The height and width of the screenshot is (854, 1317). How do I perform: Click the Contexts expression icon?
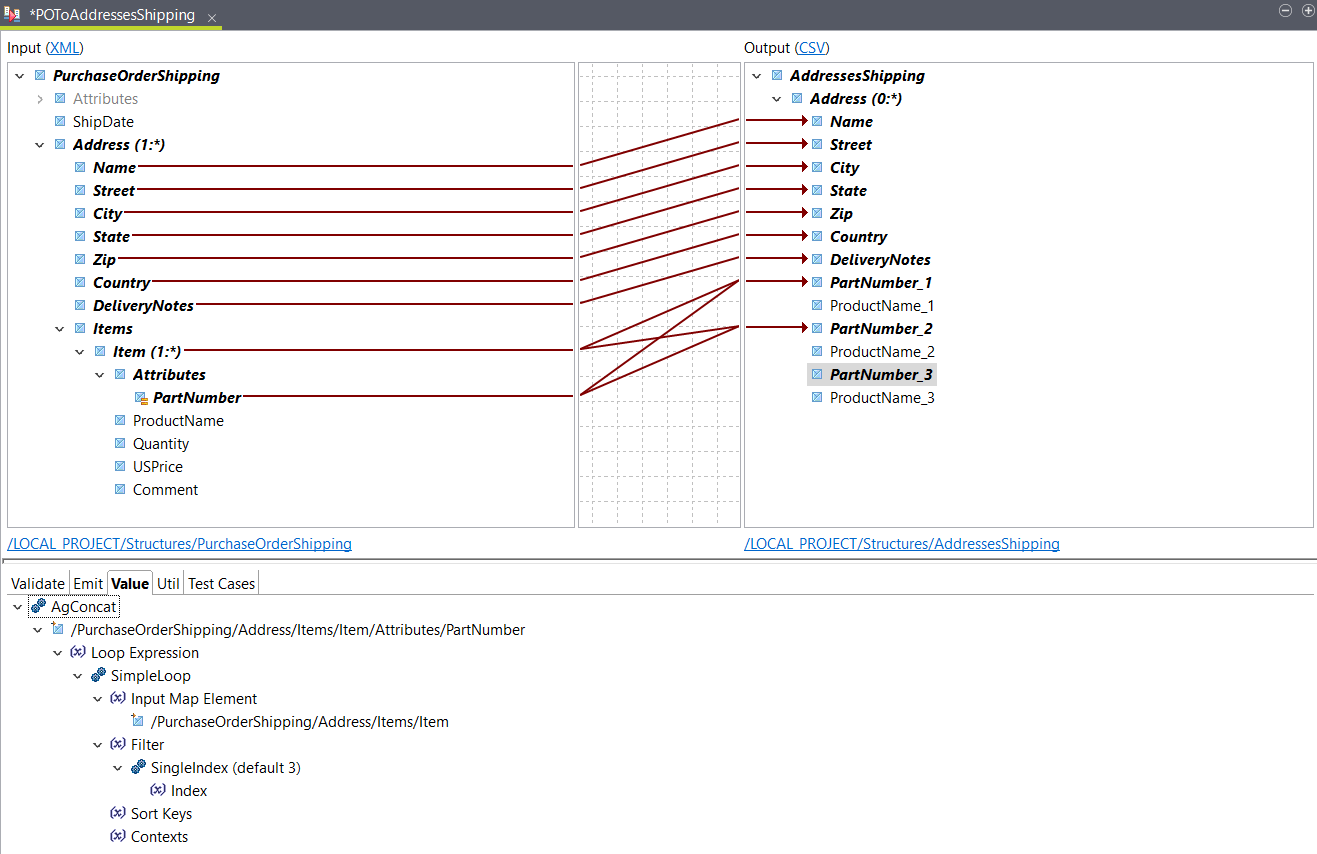tap(117, 836)
